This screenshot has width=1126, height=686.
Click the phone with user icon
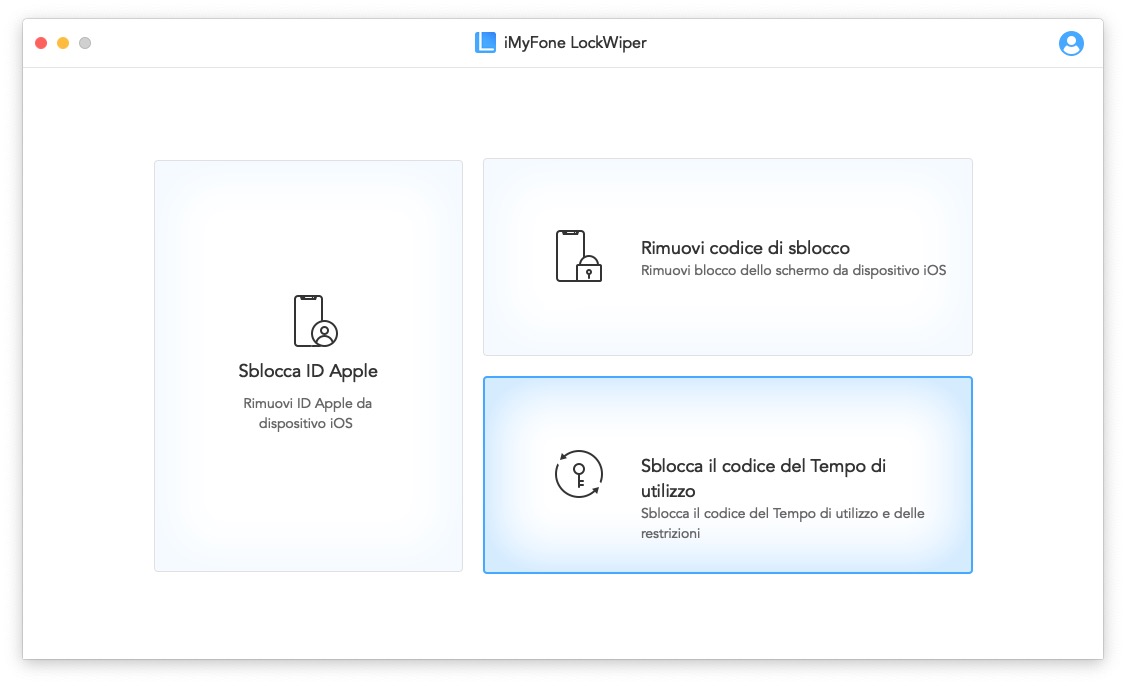tap(315, 320)
